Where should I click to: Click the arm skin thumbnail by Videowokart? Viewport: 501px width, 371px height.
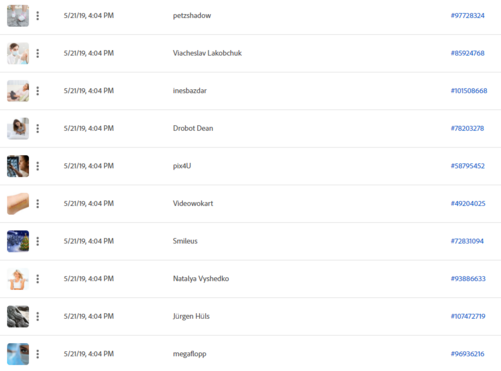pos(18,204)
